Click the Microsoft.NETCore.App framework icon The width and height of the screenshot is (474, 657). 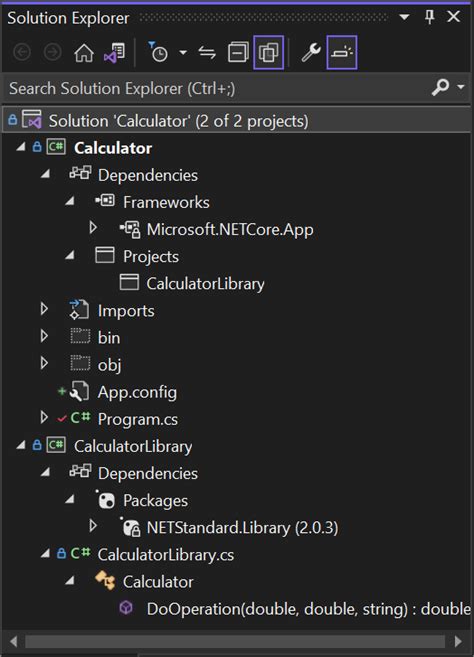[x=130, y=230]
